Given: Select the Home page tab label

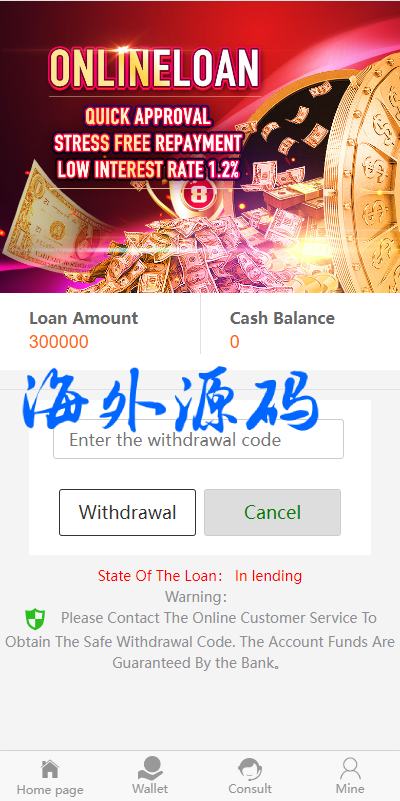Looking at the screenshot, I should (x=50, y=790).
